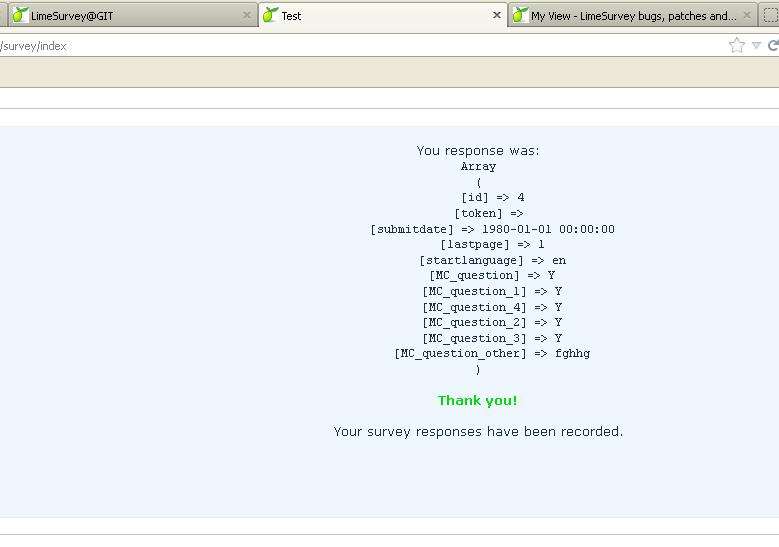Click the '[token] =>' line
The width and height of the screenshot is (779, 547).
click(x=488, y=213)
